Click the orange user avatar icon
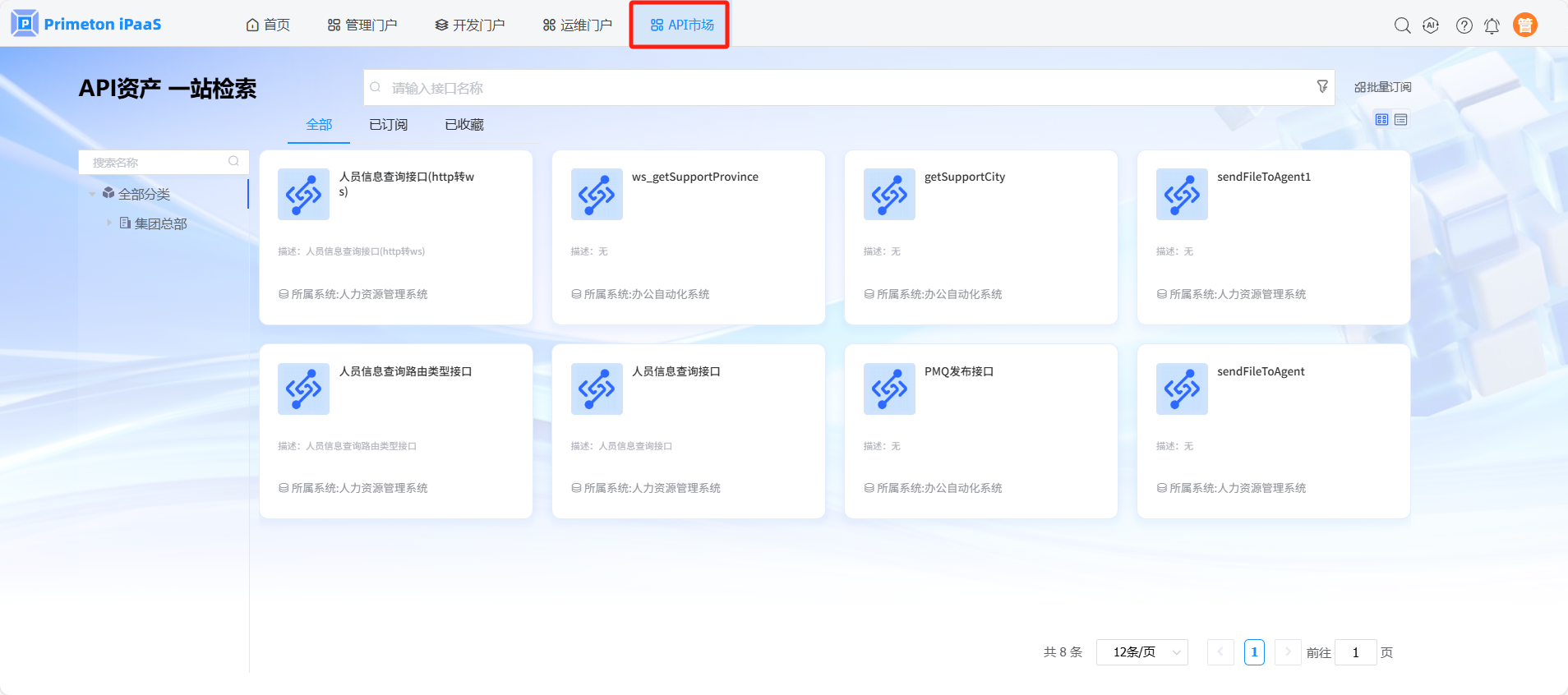 click(x=1524, y=25)
